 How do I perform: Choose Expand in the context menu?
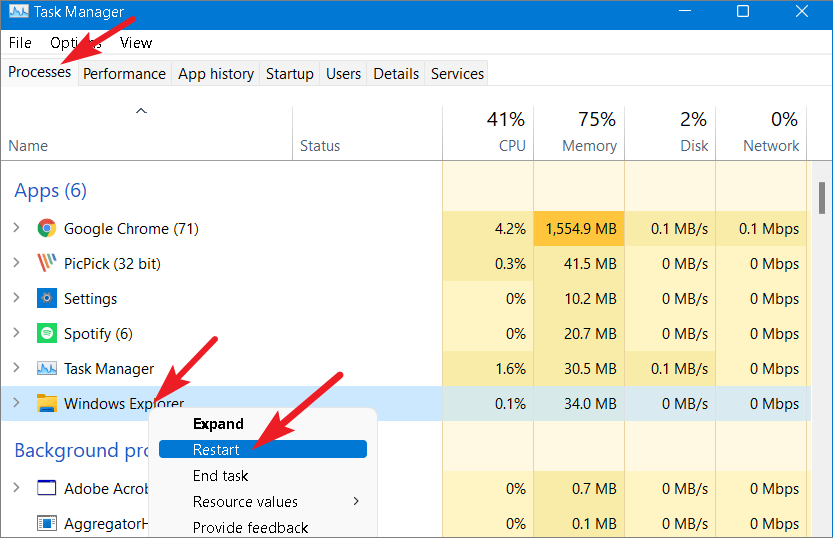tap(263, 424)
